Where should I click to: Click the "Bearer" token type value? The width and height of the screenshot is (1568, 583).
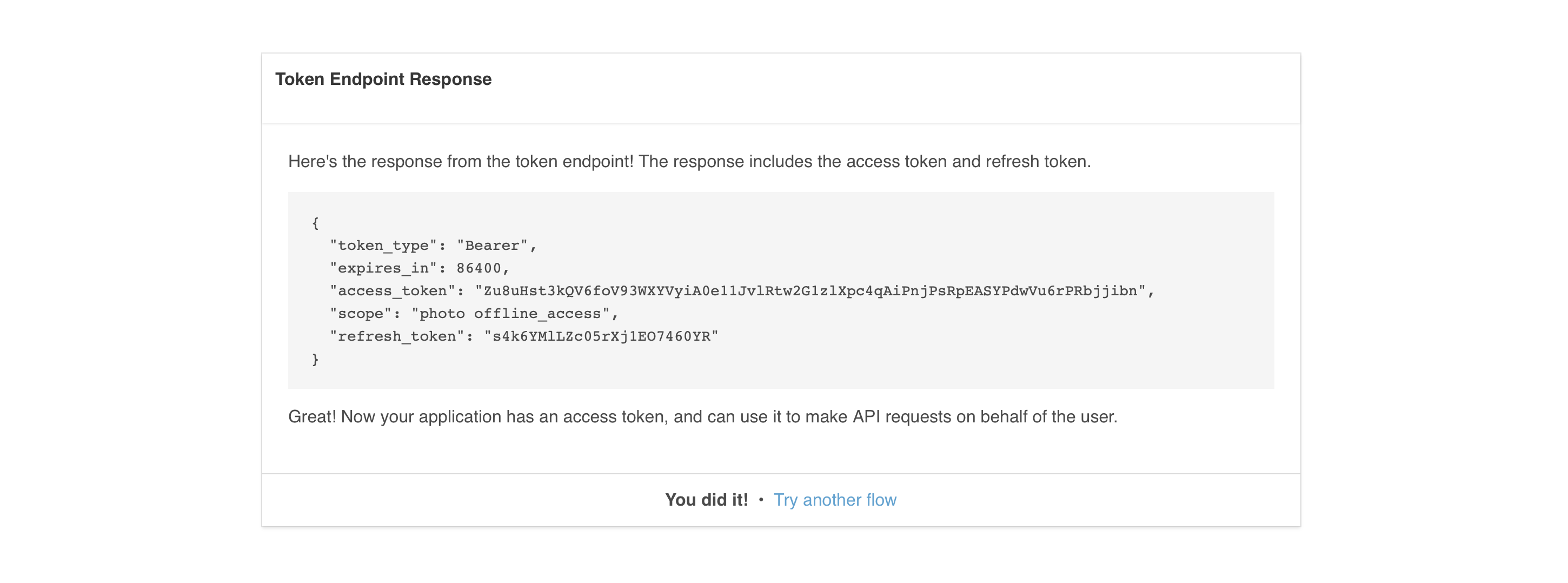[x=492, y=246]
